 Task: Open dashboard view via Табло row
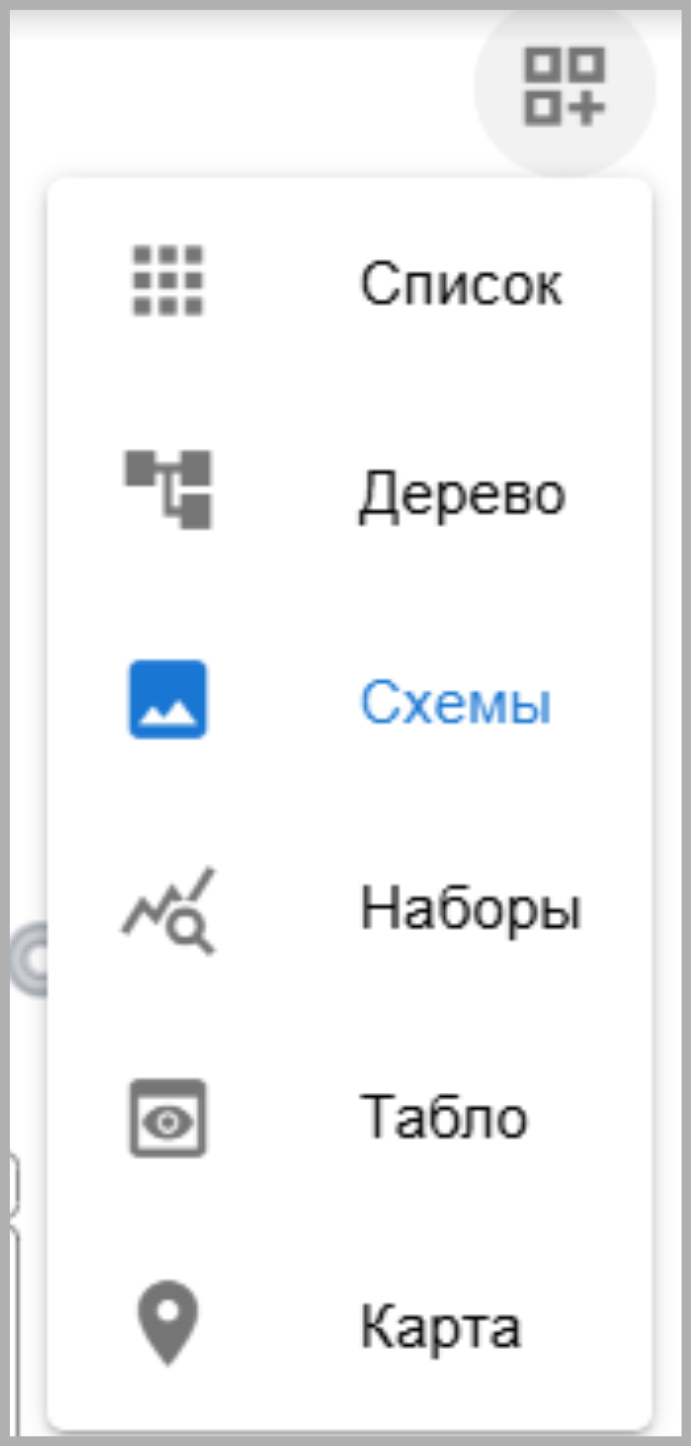coord(350,1118)
